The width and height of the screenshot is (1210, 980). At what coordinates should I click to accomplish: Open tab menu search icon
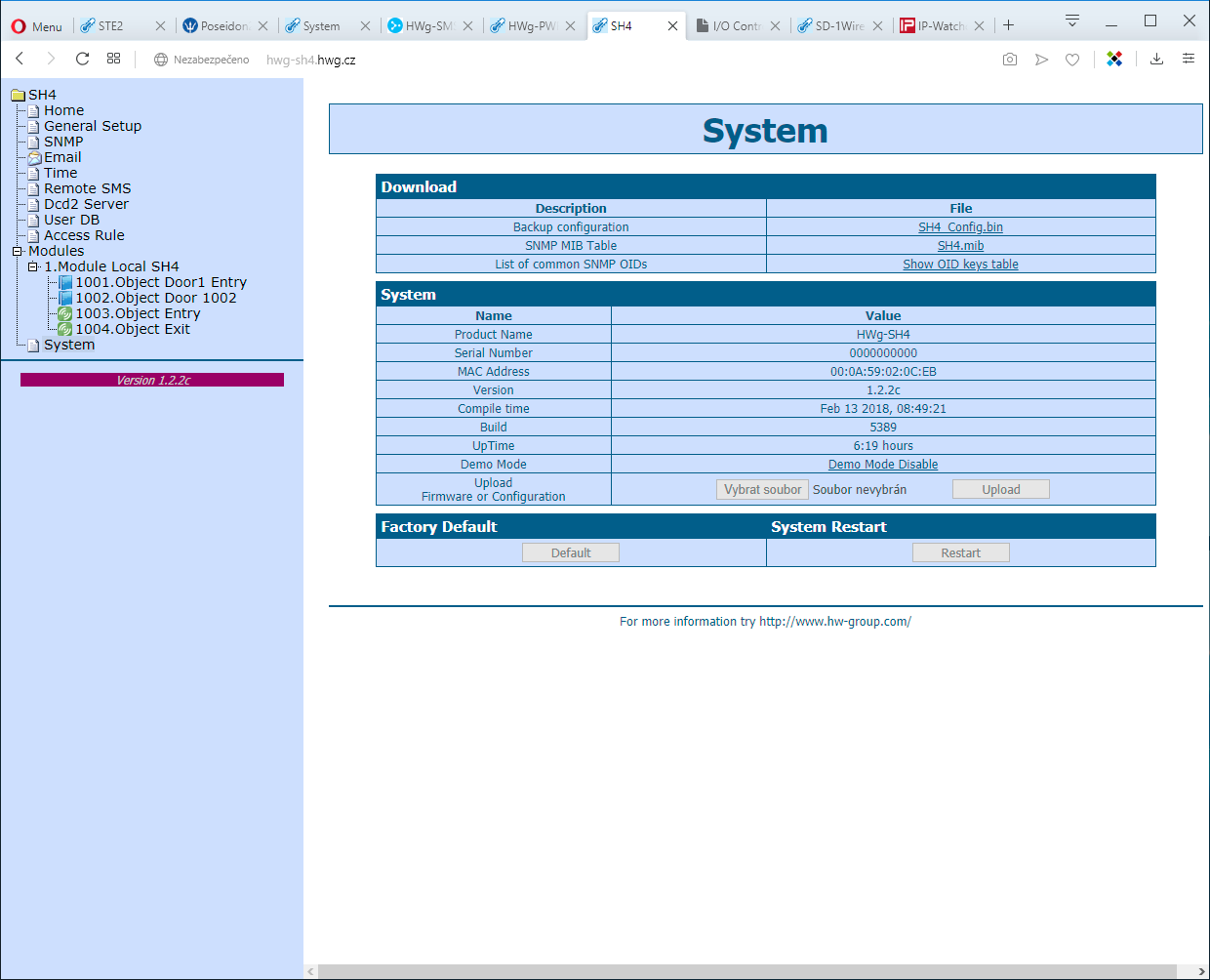[x=1071, y=21]
